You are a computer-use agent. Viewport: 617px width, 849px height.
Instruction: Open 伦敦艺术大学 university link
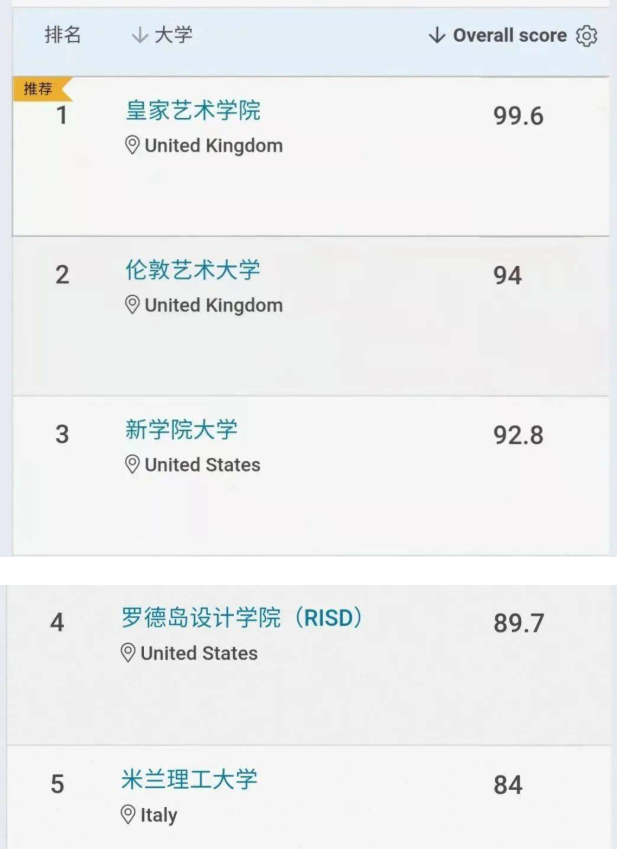(x=193, y=270)
